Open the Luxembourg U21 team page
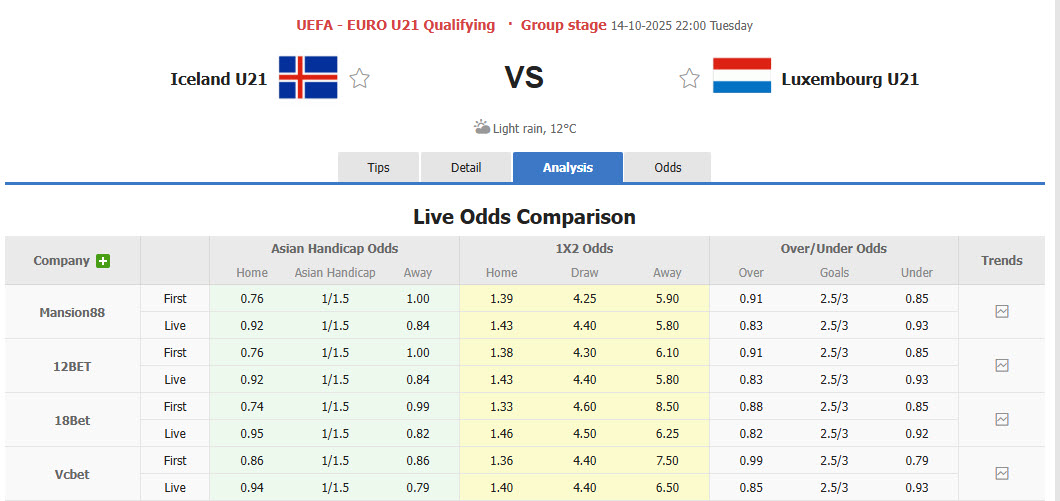The height and width of the screenshot is (501, 1060). pyautogui.click(x=850, y=79)
